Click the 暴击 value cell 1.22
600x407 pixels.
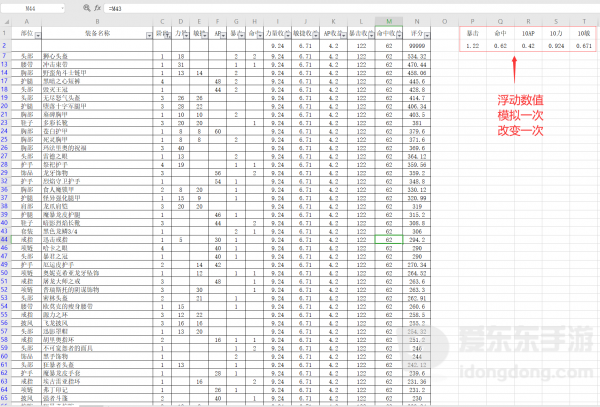pos(472,46)
